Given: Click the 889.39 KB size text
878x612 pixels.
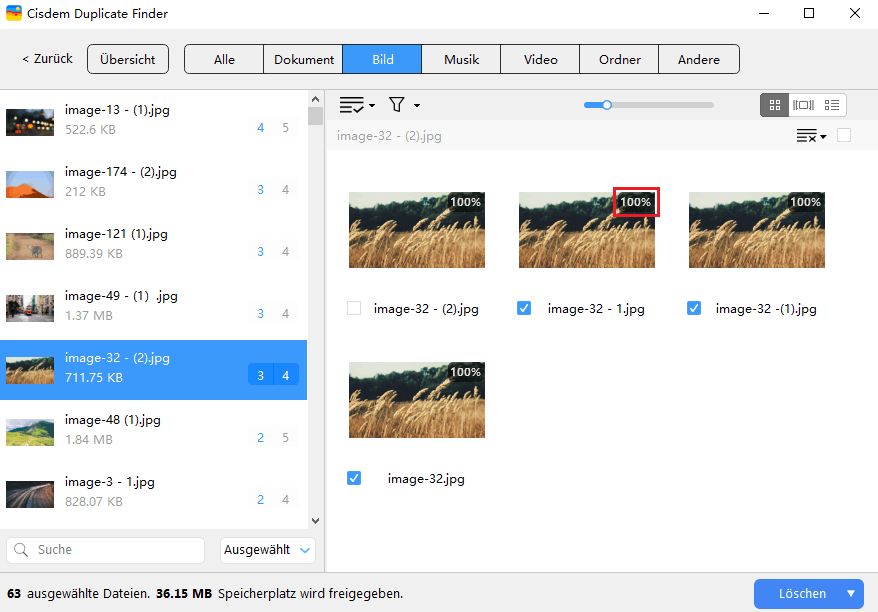Looking at the screenshot, I should (94, 254).
